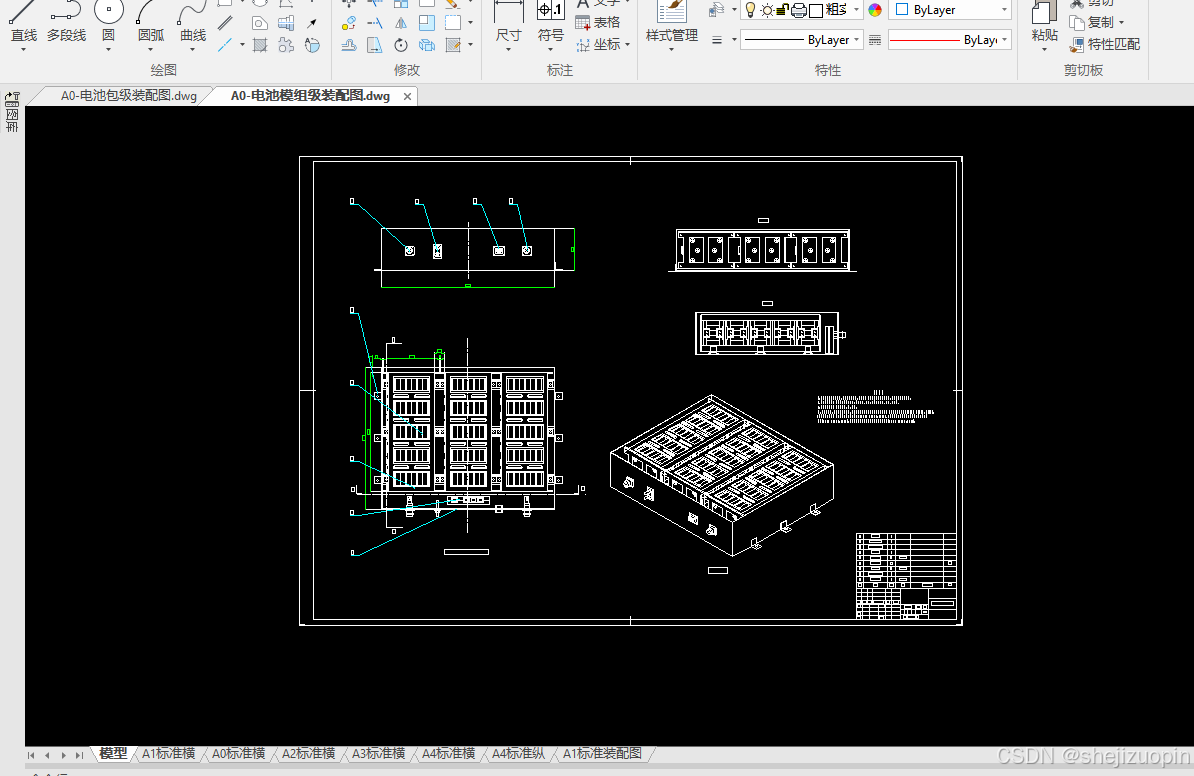1194x776 pixels.
Task: Switch to A0-电池包级装配图.dwg tab
Action: pyautogui.click(x=129, y=96)
